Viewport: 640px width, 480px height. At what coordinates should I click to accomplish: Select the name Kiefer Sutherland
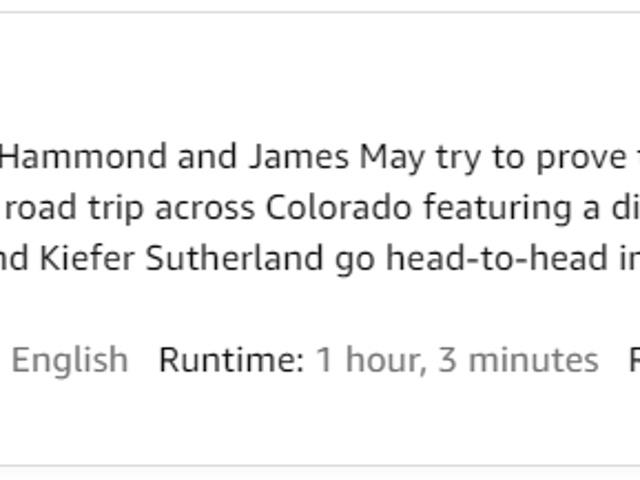(x=181, y=258)
